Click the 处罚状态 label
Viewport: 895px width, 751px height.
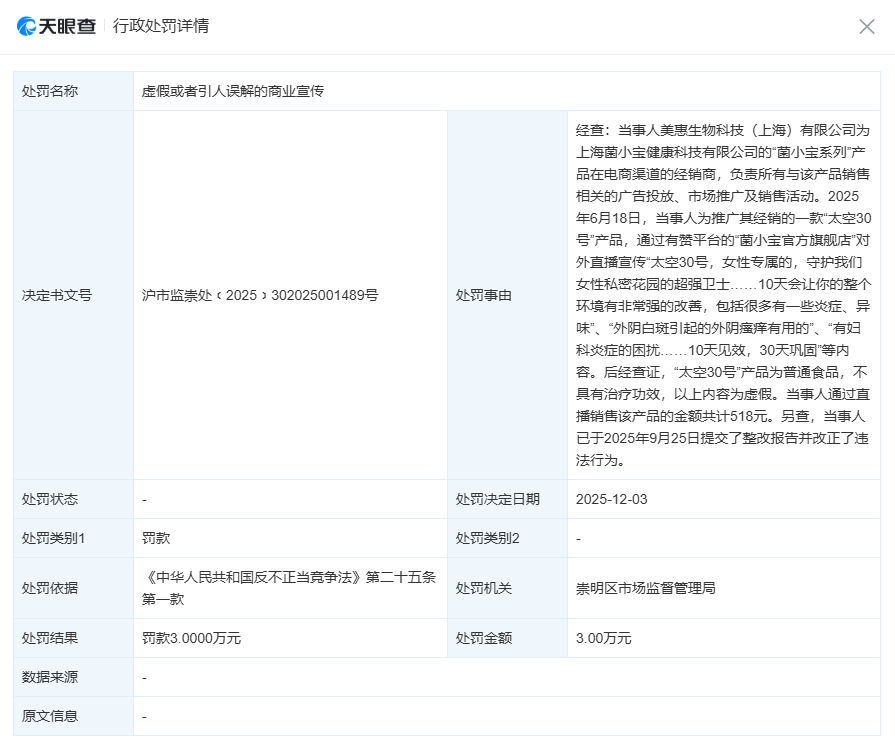pos(50,499)
